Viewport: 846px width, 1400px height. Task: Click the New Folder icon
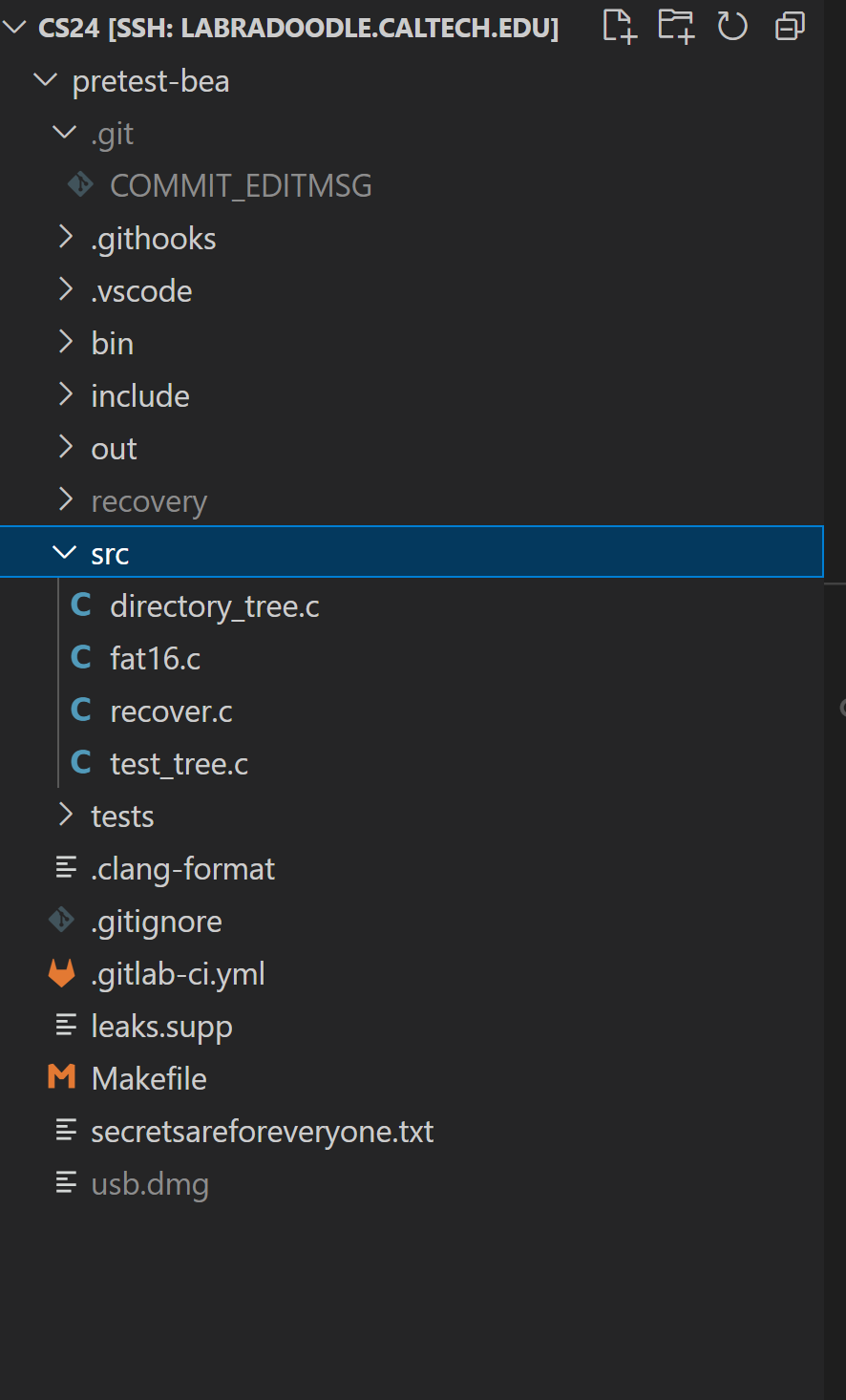pos(676,27)
